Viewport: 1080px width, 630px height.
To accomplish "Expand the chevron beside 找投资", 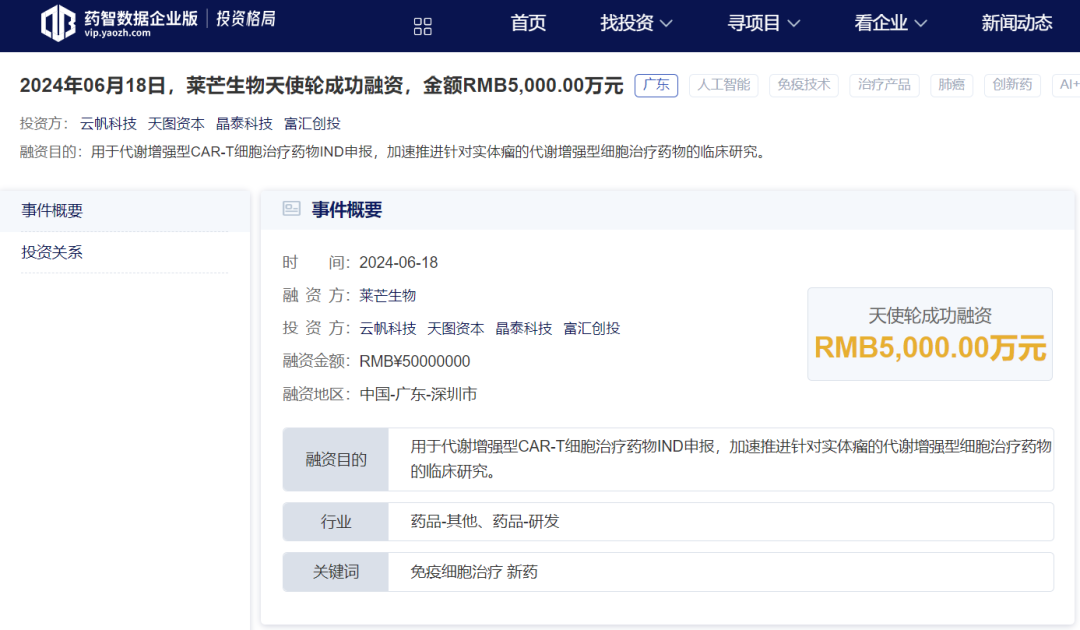I will click(666, 24).
